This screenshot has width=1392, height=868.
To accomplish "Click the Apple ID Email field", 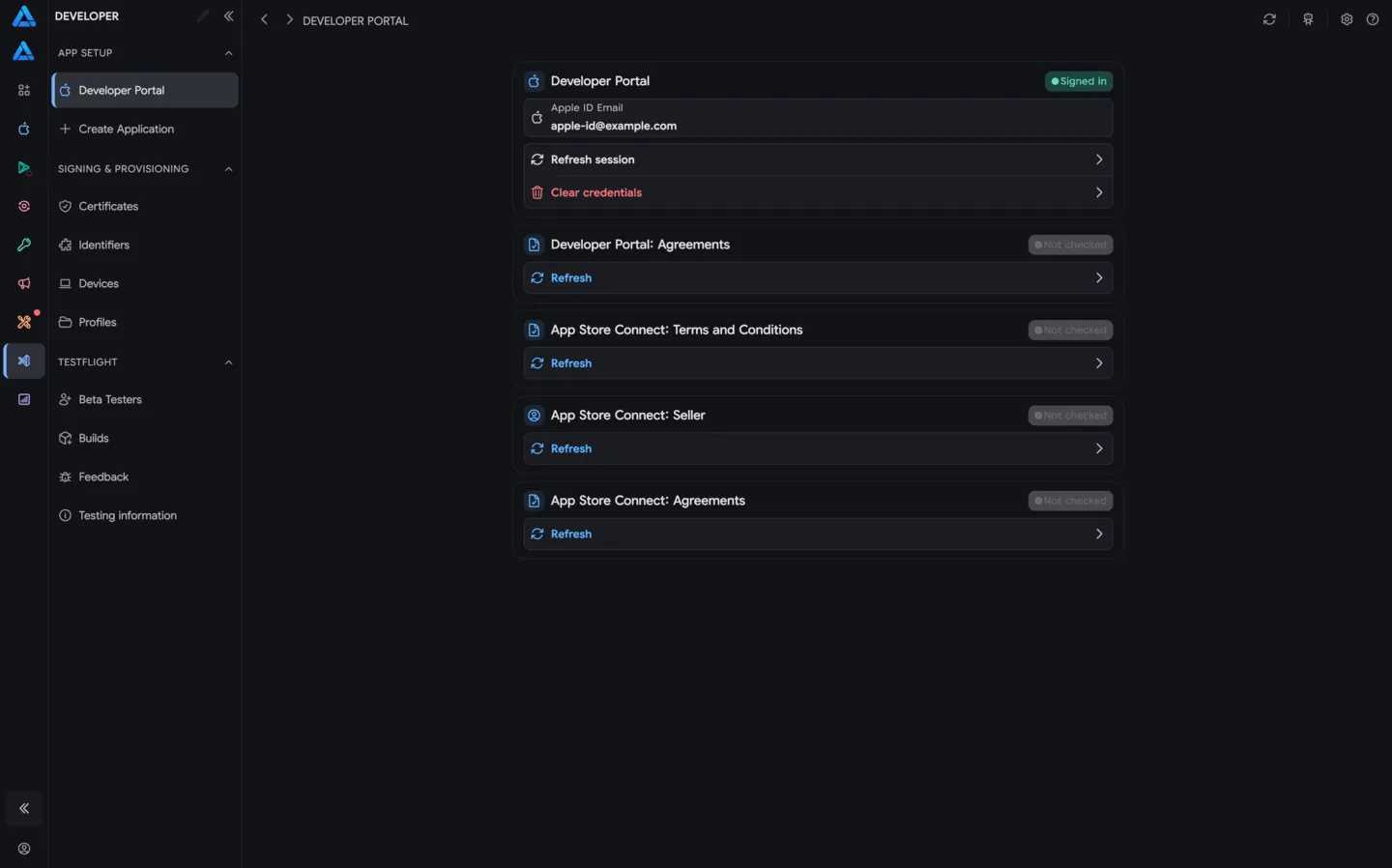I will (818, 117).
